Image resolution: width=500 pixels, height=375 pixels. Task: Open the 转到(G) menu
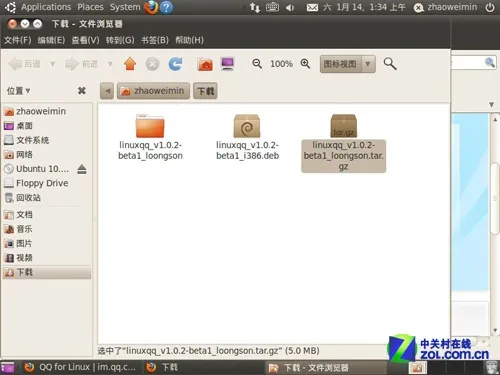[120, 40]
